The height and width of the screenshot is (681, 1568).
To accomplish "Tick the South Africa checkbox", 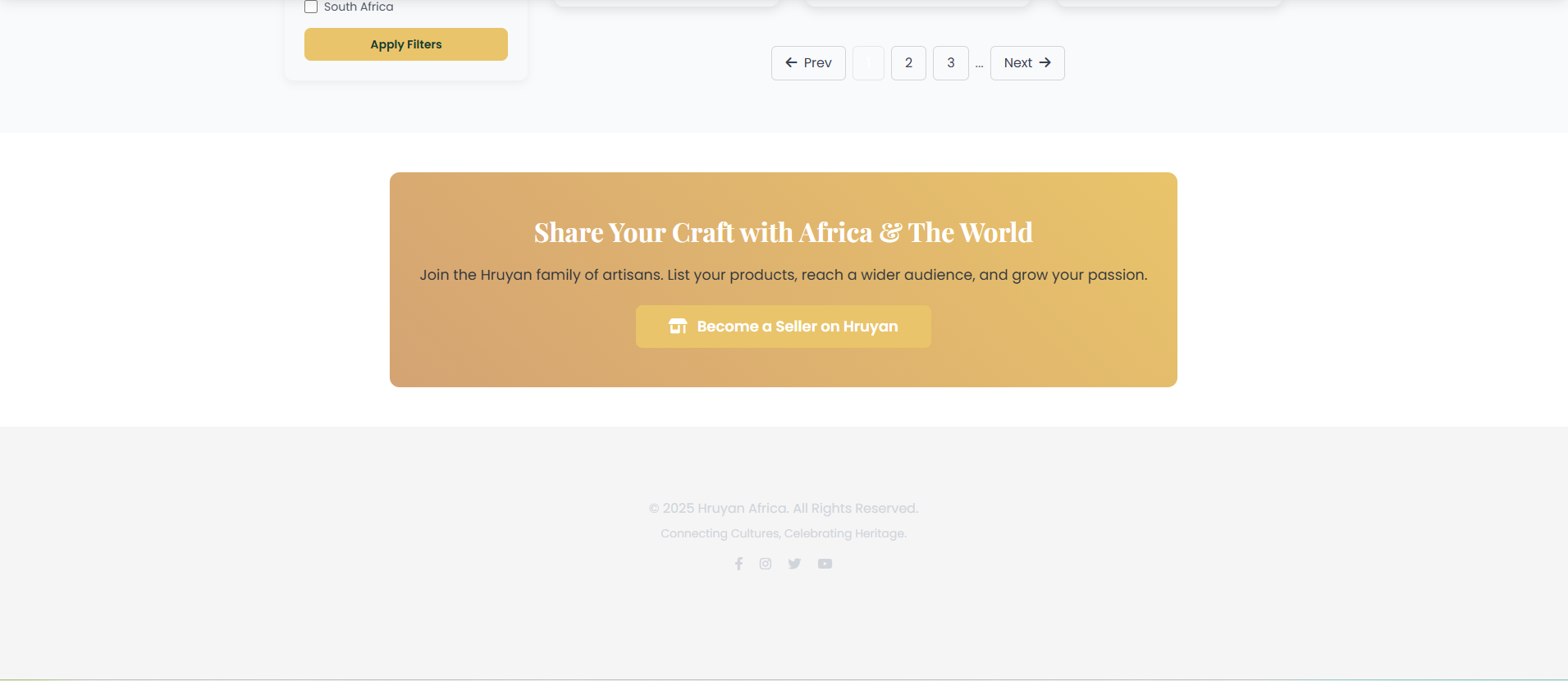I will tap(311, 7).
